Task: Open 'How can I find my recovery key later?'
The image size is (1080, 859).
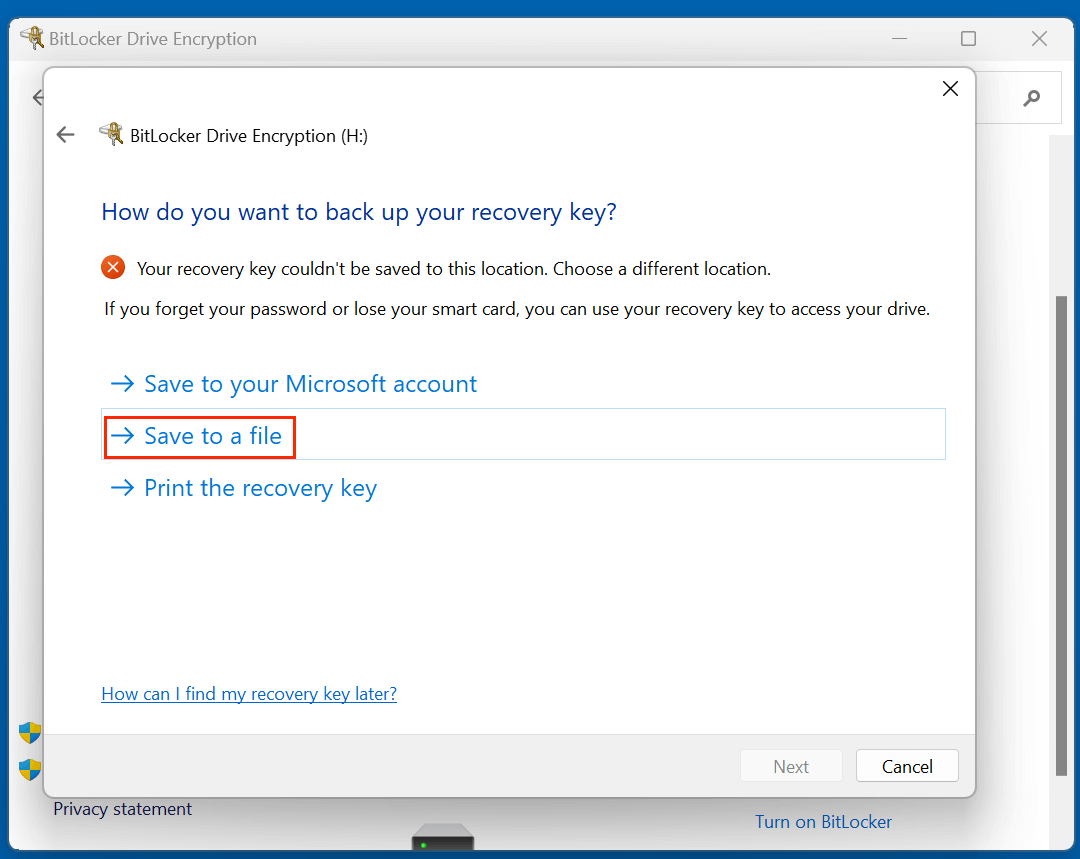Action: (x=248, y=693)
